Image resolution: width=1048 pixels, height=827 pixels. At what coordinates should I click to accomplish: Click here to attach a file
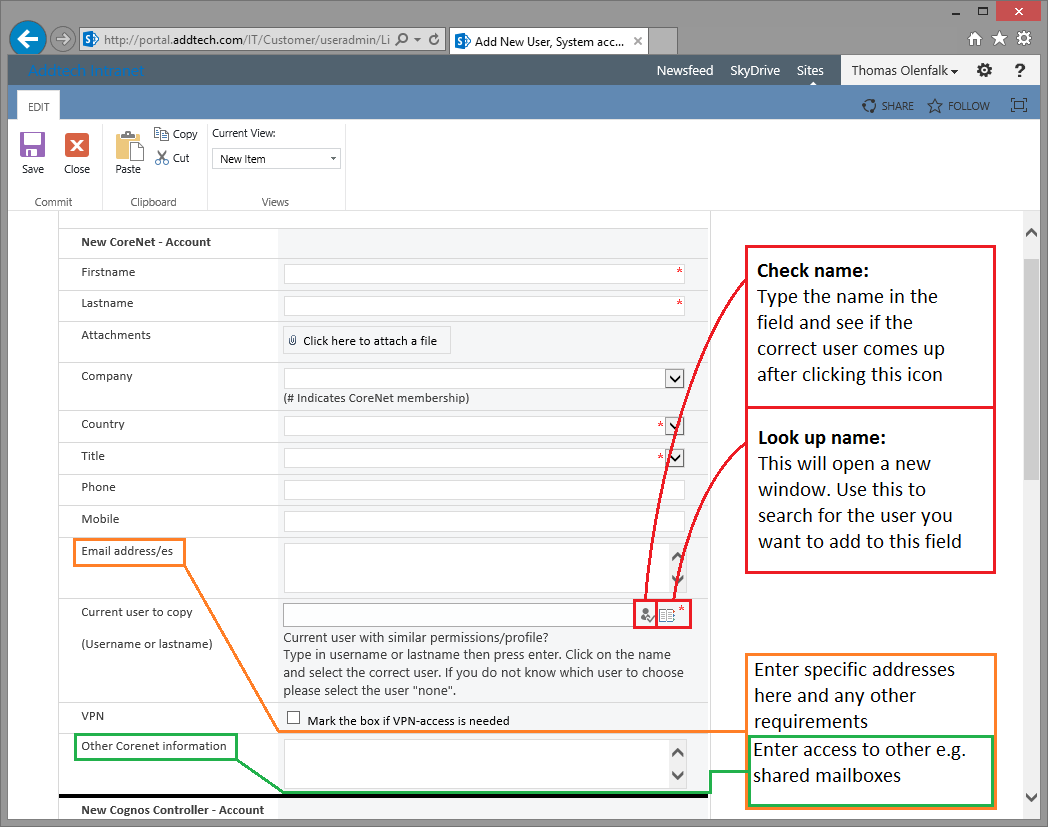tap(367, 340)
